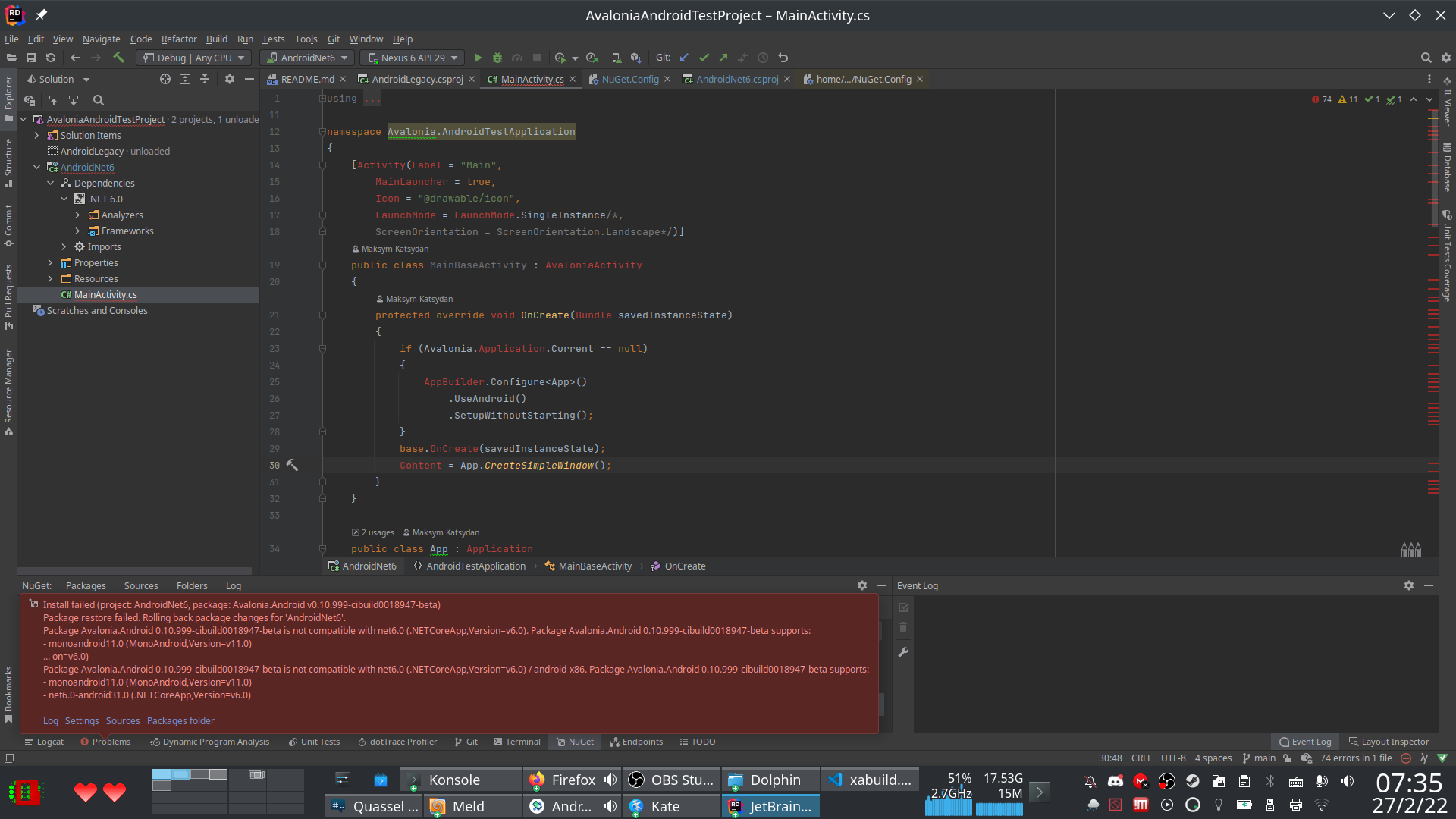
Task: Start debugging with the bug icon
Action: pyautogui.click(x=497, y=58)
